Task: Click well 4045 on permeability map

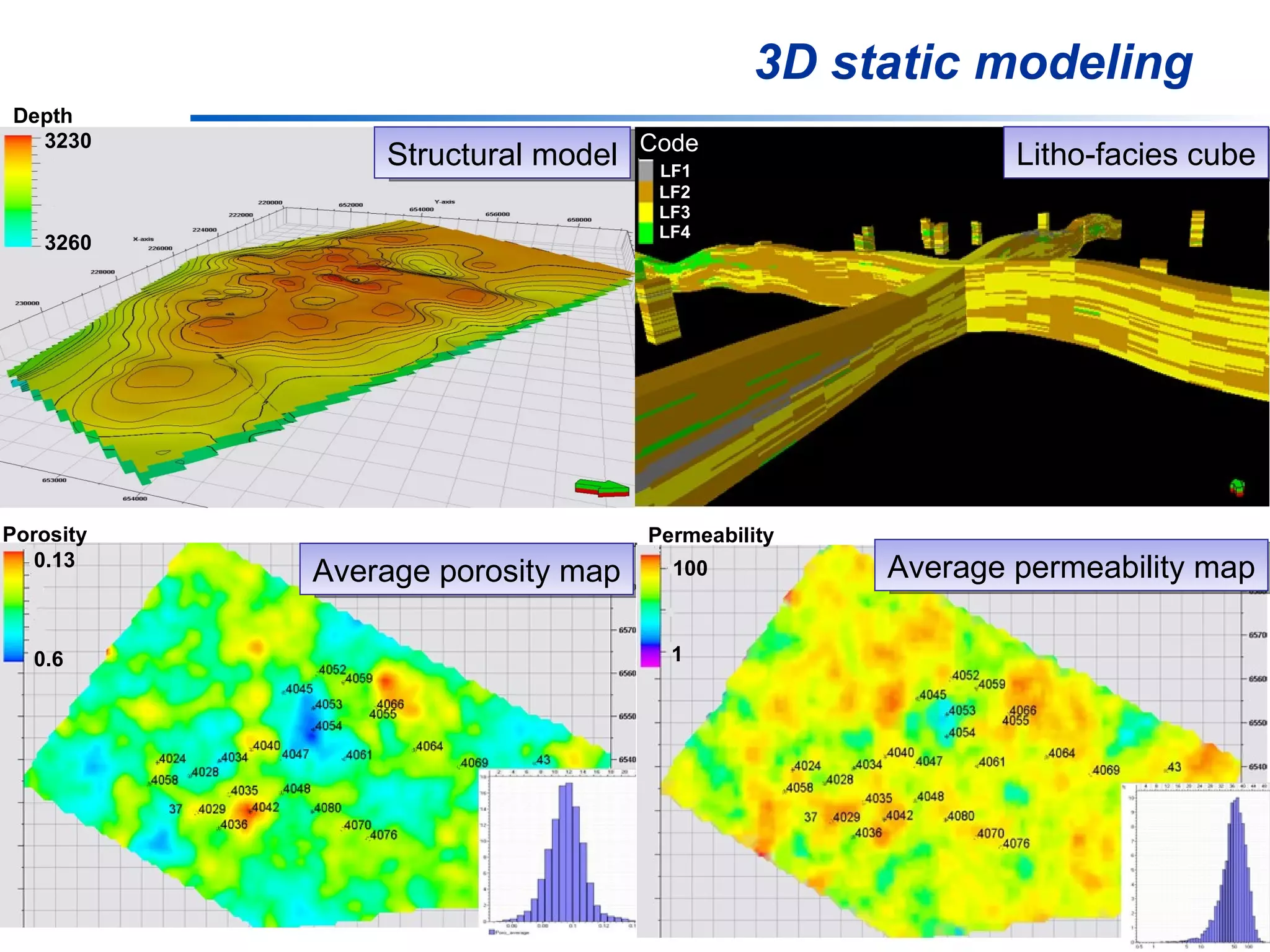Action: click(933, 695)
